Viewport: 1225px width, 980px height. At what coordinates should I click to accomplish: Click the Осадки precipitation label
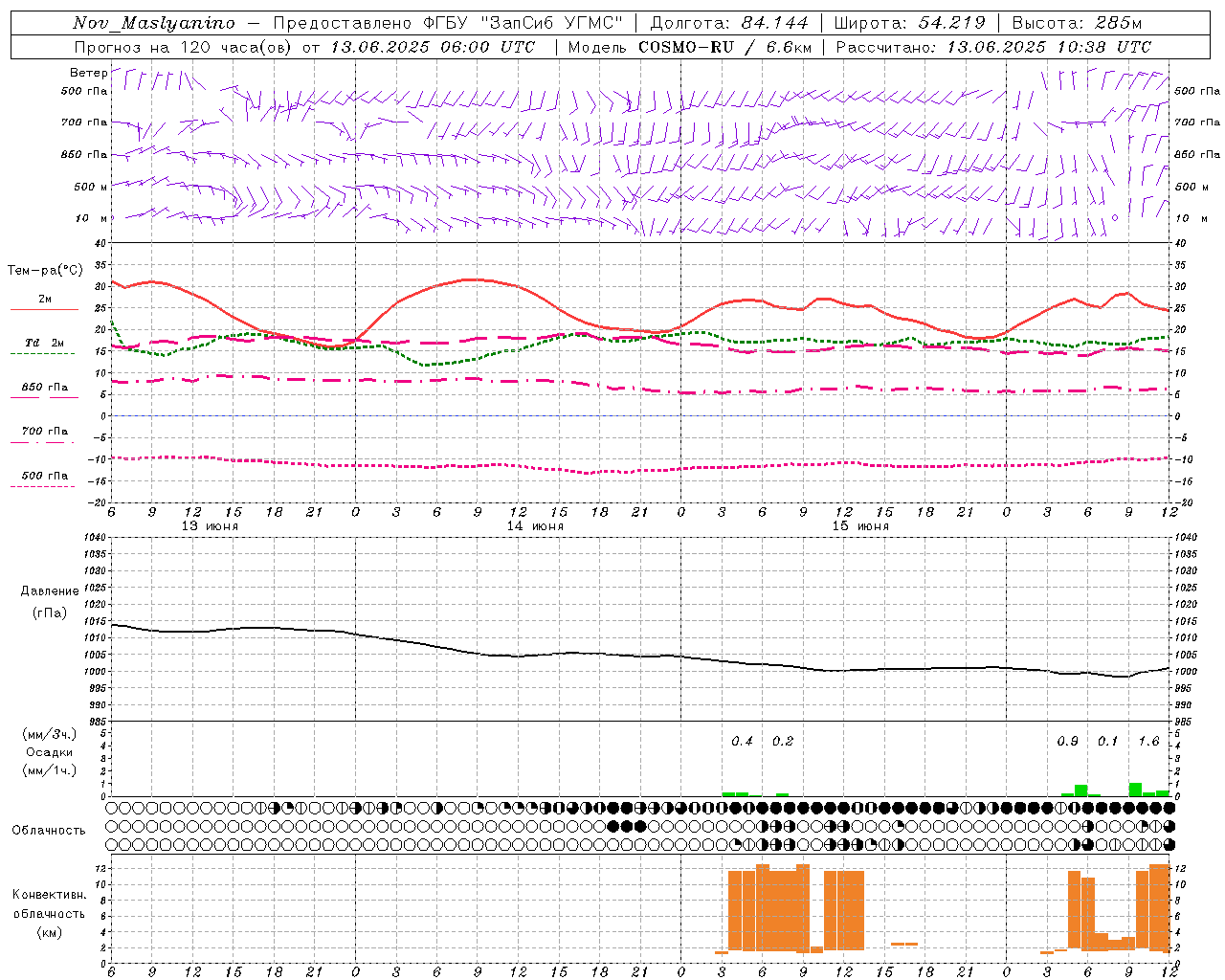coord(49,752)
